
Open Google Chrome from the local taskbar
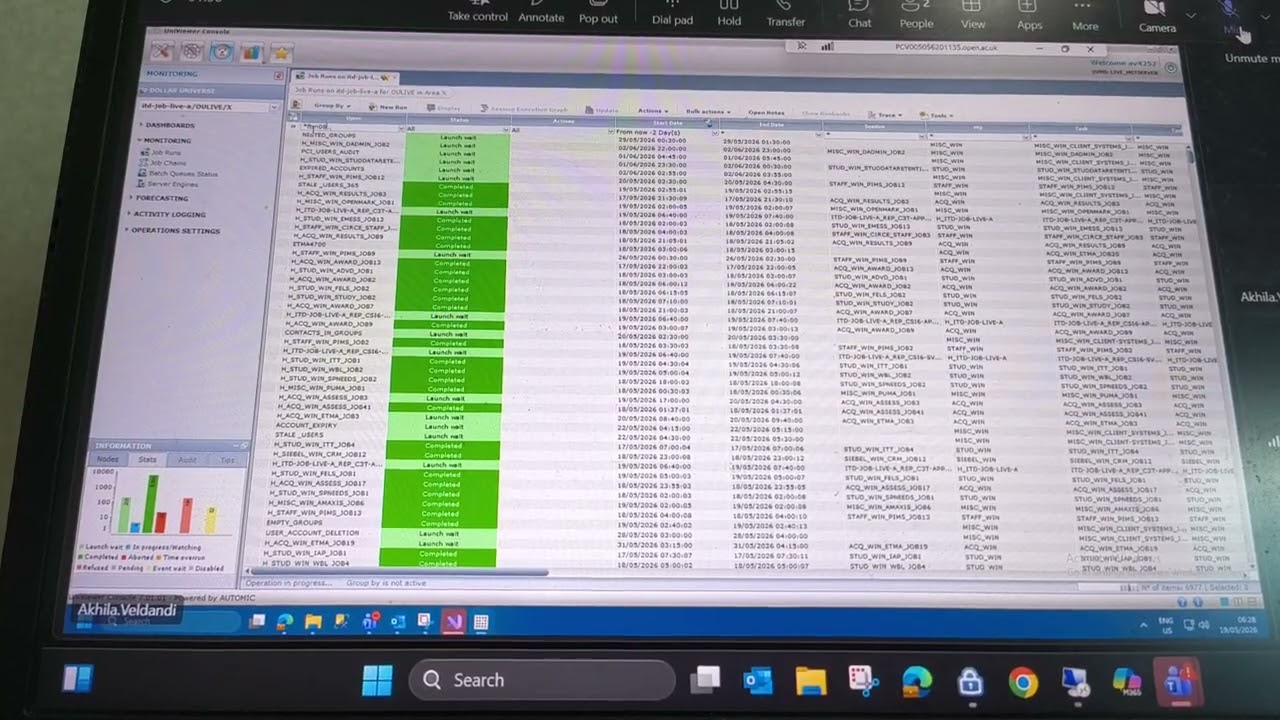click(1022, 683)
